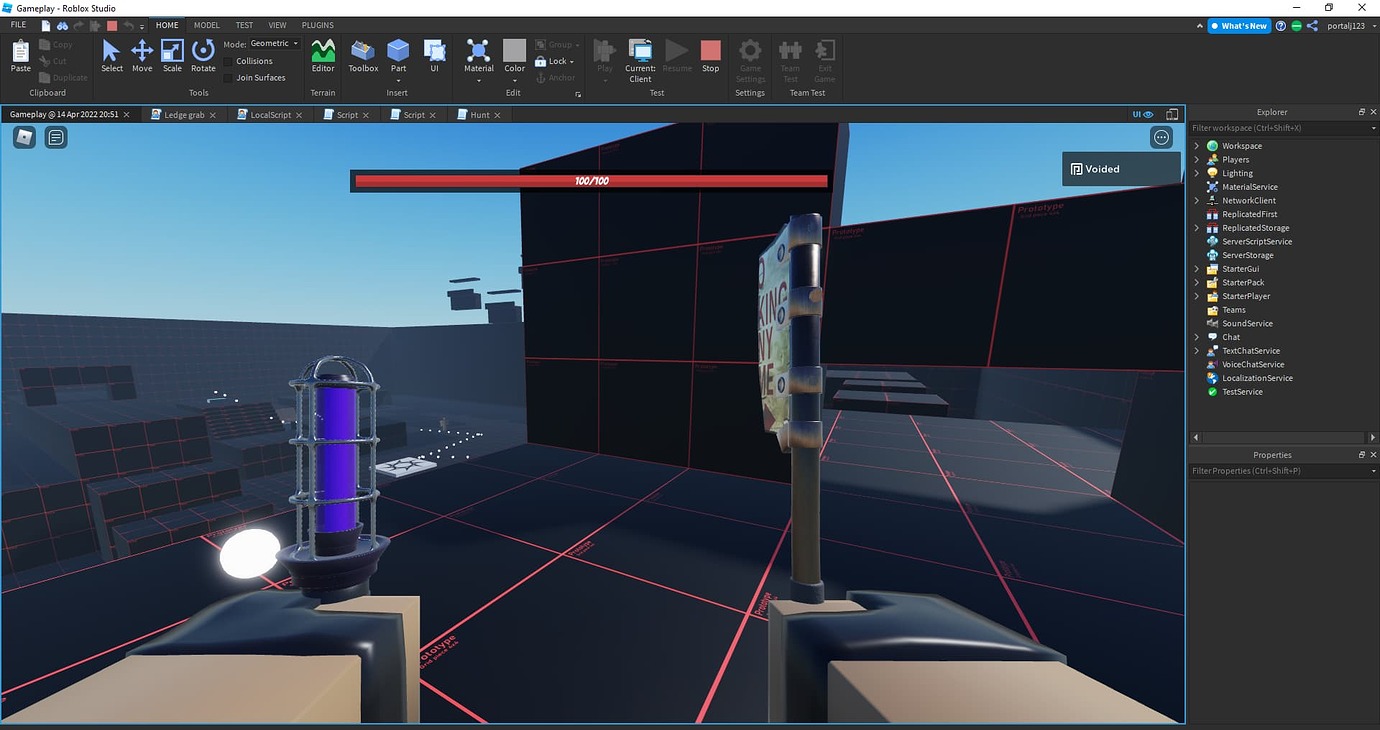Screen dimensions: 1380x730
Task: Open the Toolbox
Action: pyautogui.click(x=362, y=55)
